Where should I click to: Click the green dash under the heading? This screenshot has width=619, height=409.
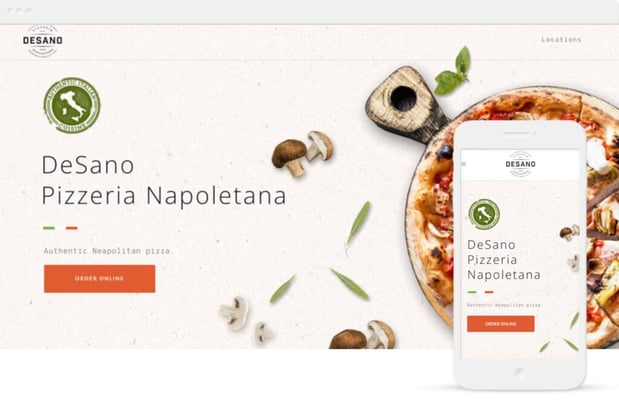pos(49,228)
